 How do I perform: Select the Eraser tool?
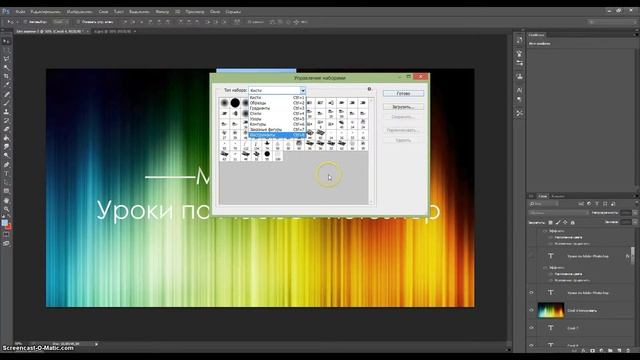(6, 129)
